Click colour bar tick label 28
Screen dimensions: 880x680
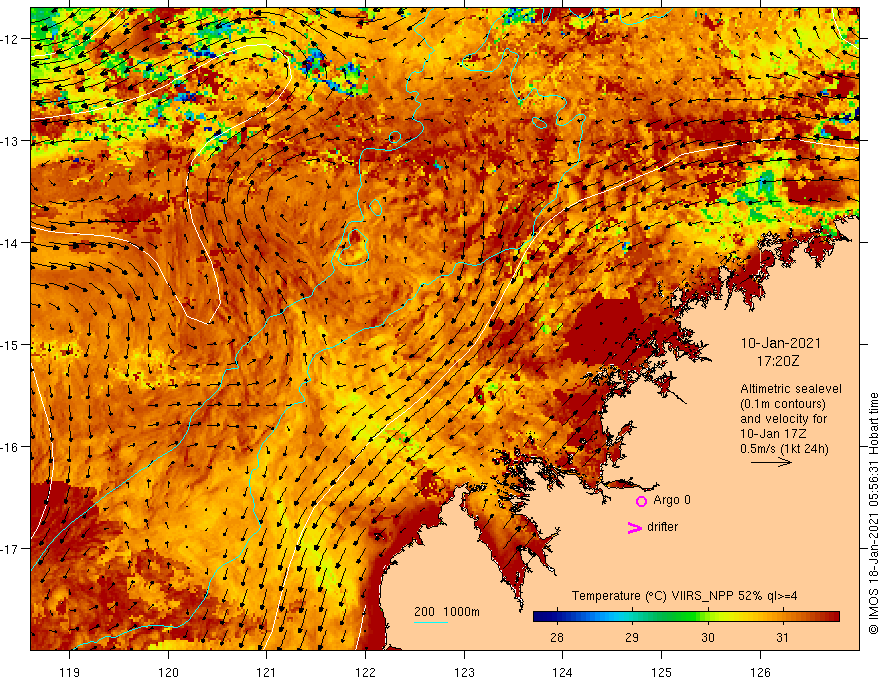tap(557, 637)
